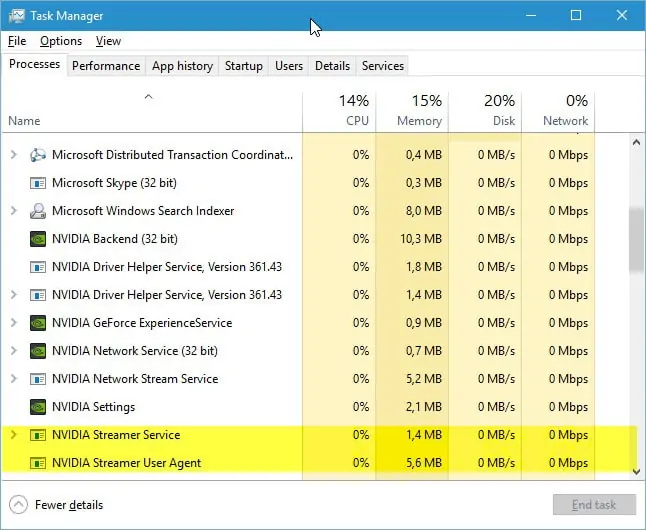Select the NVIDIA Streamer User Agent process
The height and width of the screenshot is (530, 646).
pyautogui.click(x=298, y=463)
